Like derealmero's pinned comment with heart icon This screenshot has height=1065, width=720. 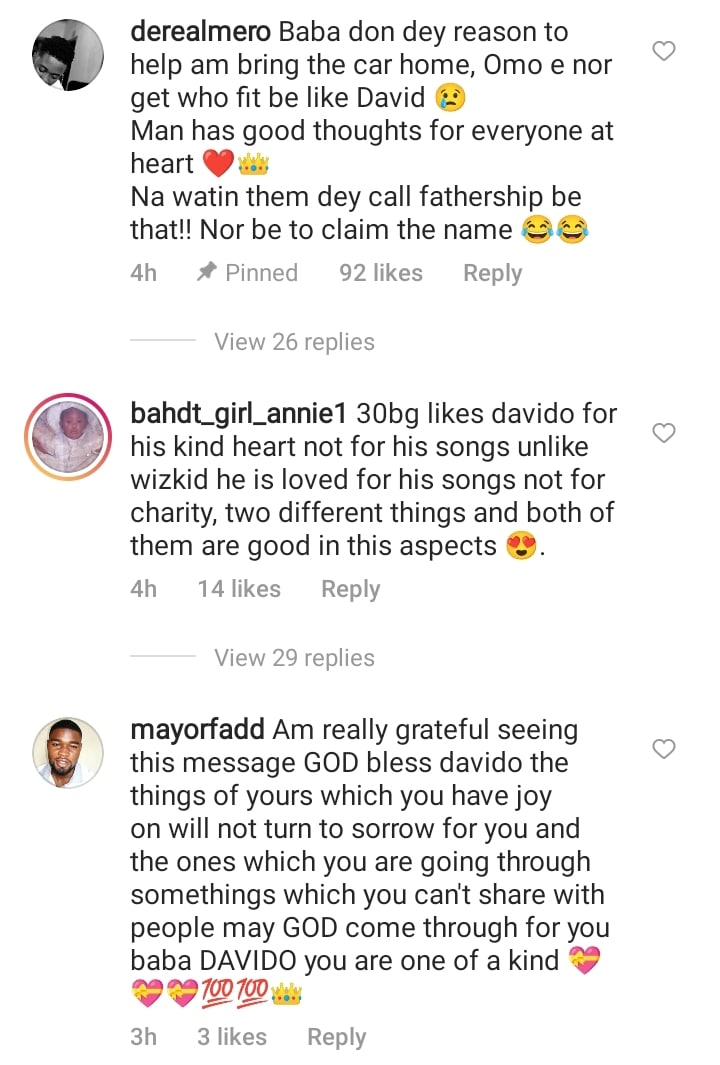(664, 50)
